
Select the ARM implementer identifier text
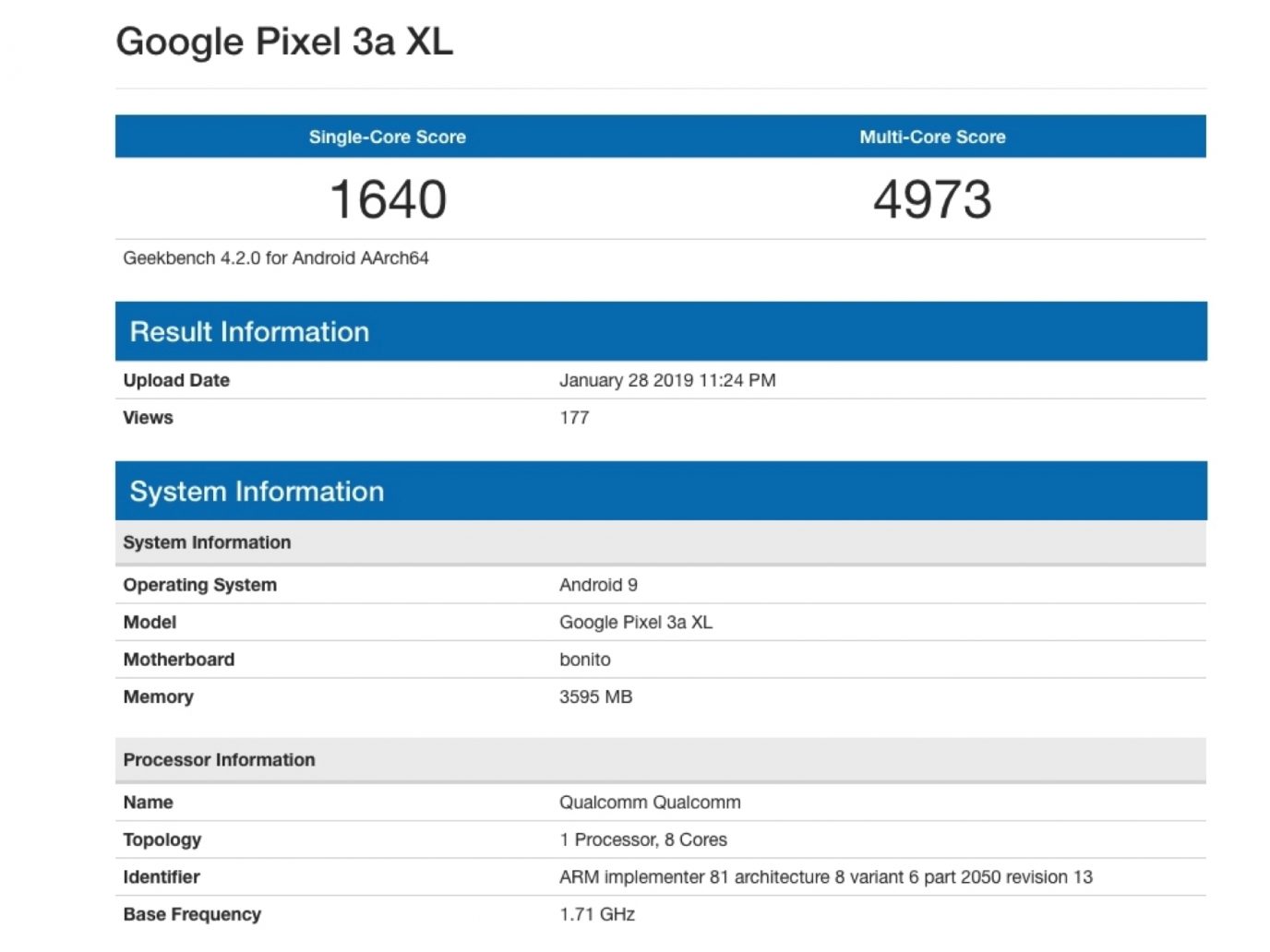pos(825,877)
